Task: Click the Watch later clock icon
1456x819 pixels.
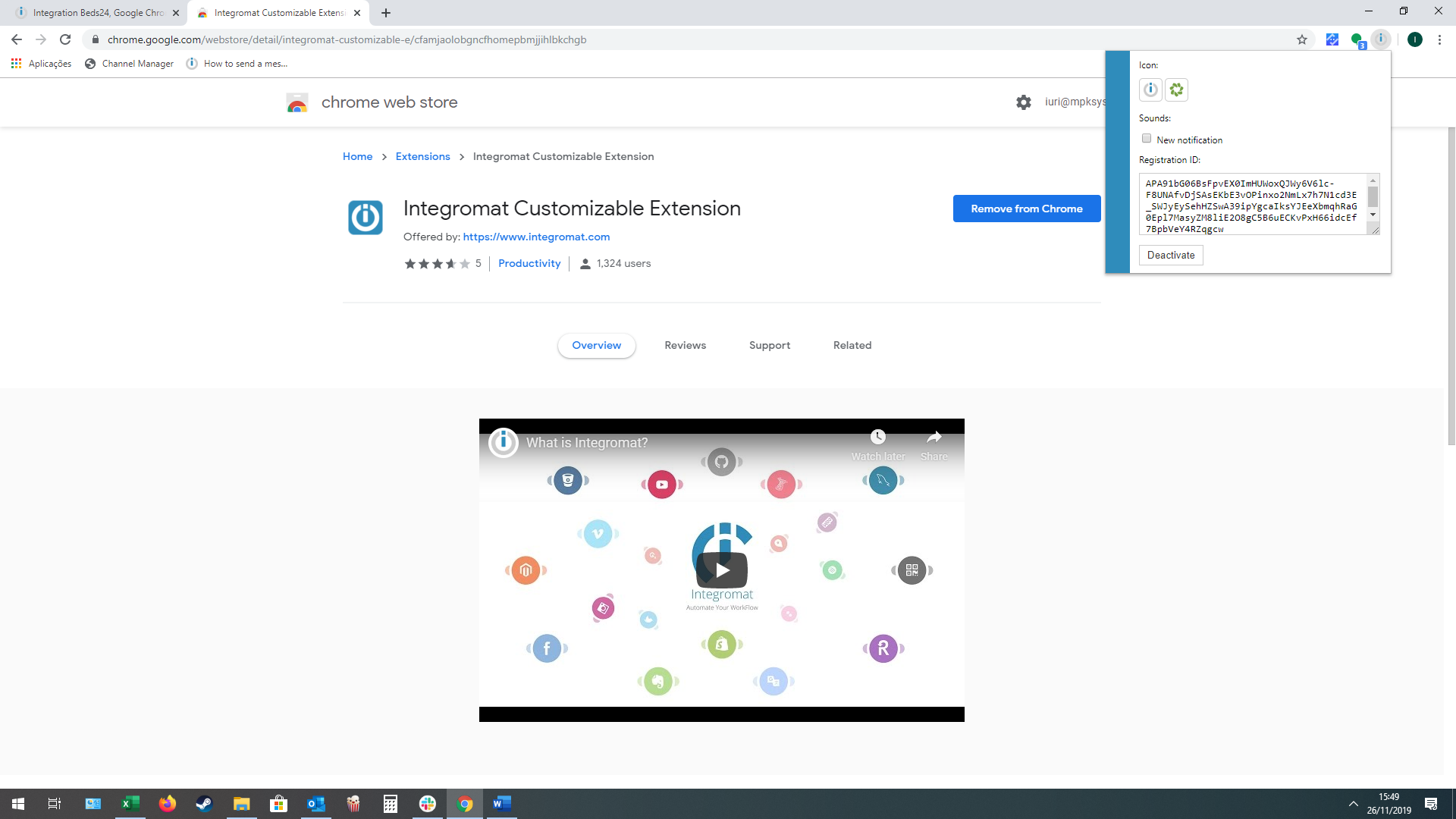Action: (x=877, y=437)
